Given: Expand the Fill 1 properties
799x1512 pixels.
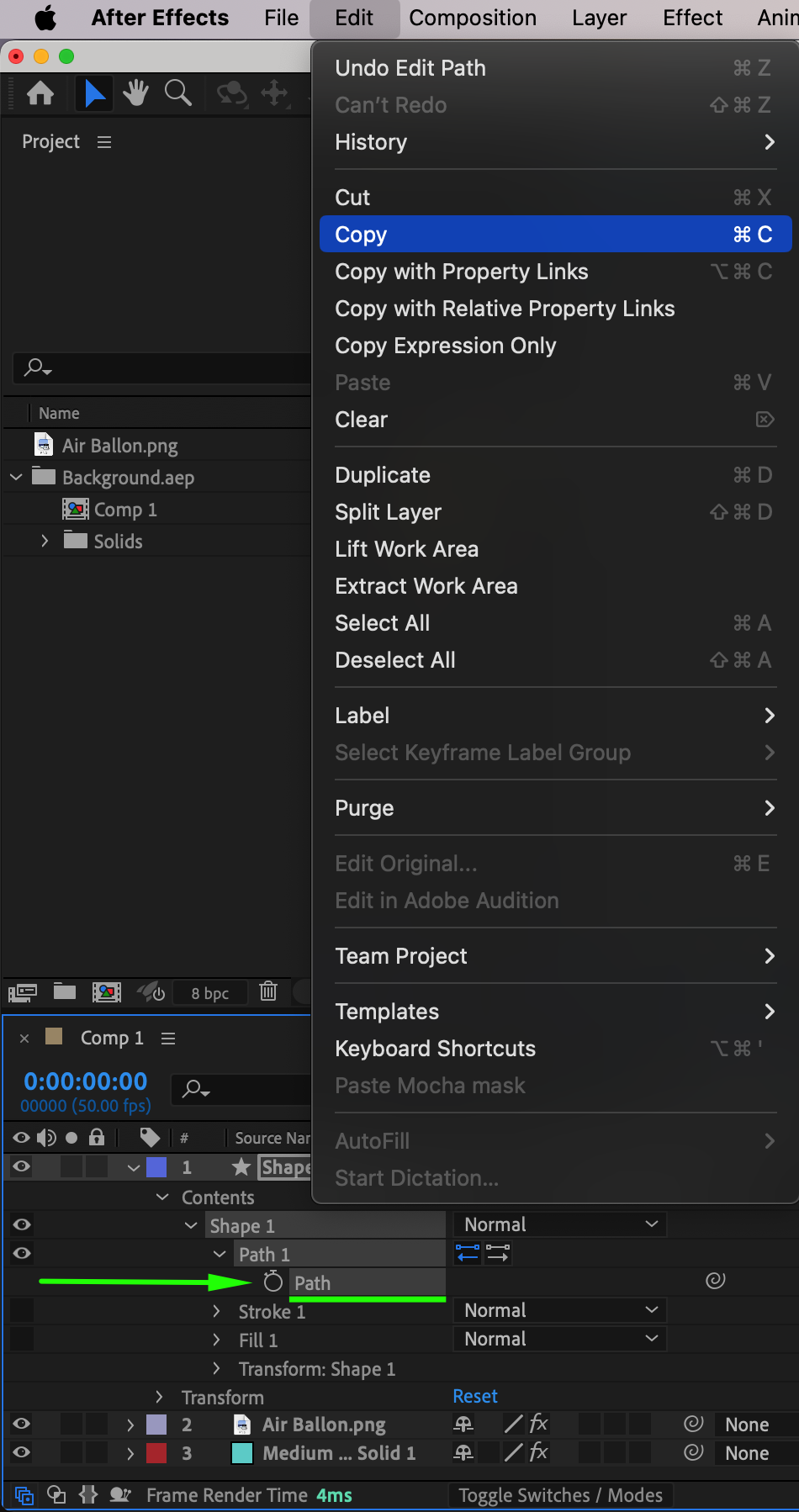Looking at the screenshot, I should 216,1340.
